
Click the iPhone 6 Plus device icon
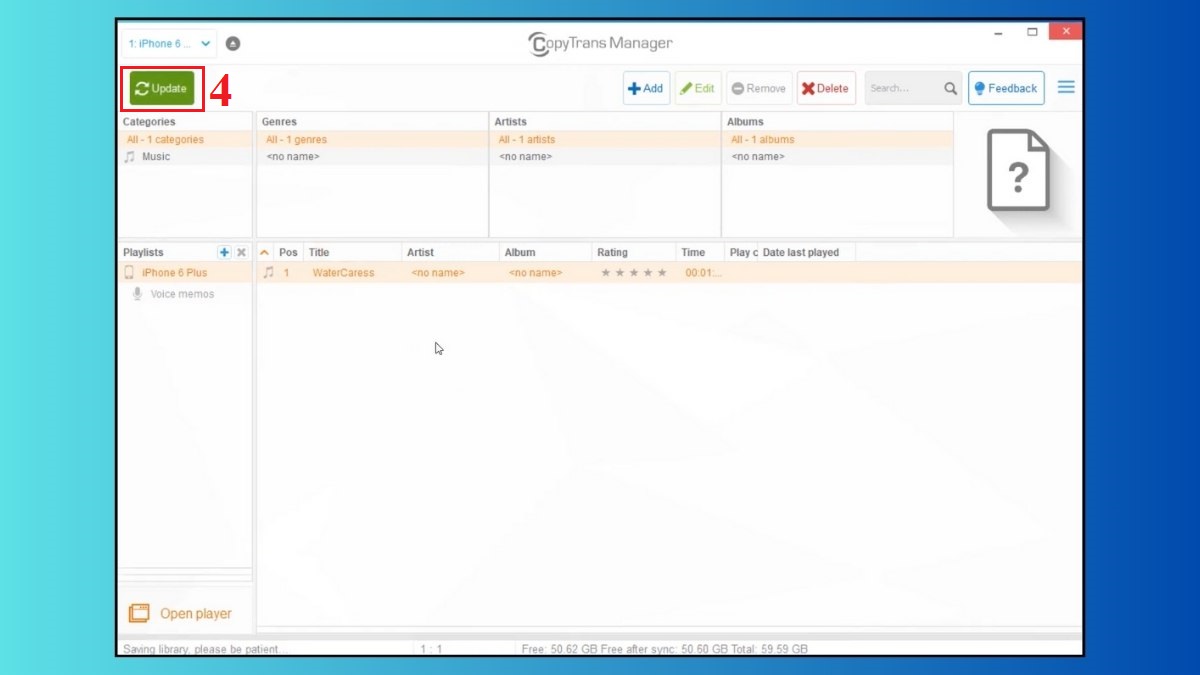click(x=129, y=272)
